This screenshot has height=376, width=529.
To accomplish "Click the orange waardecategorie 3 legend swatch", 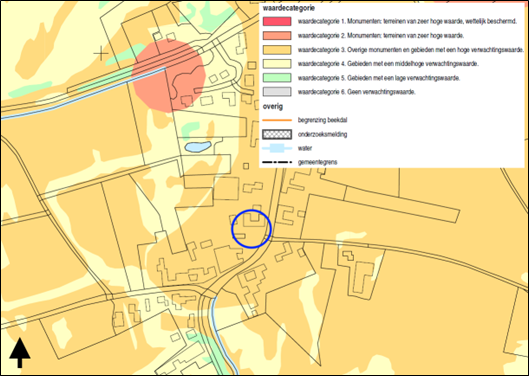I will pos(277,50).
